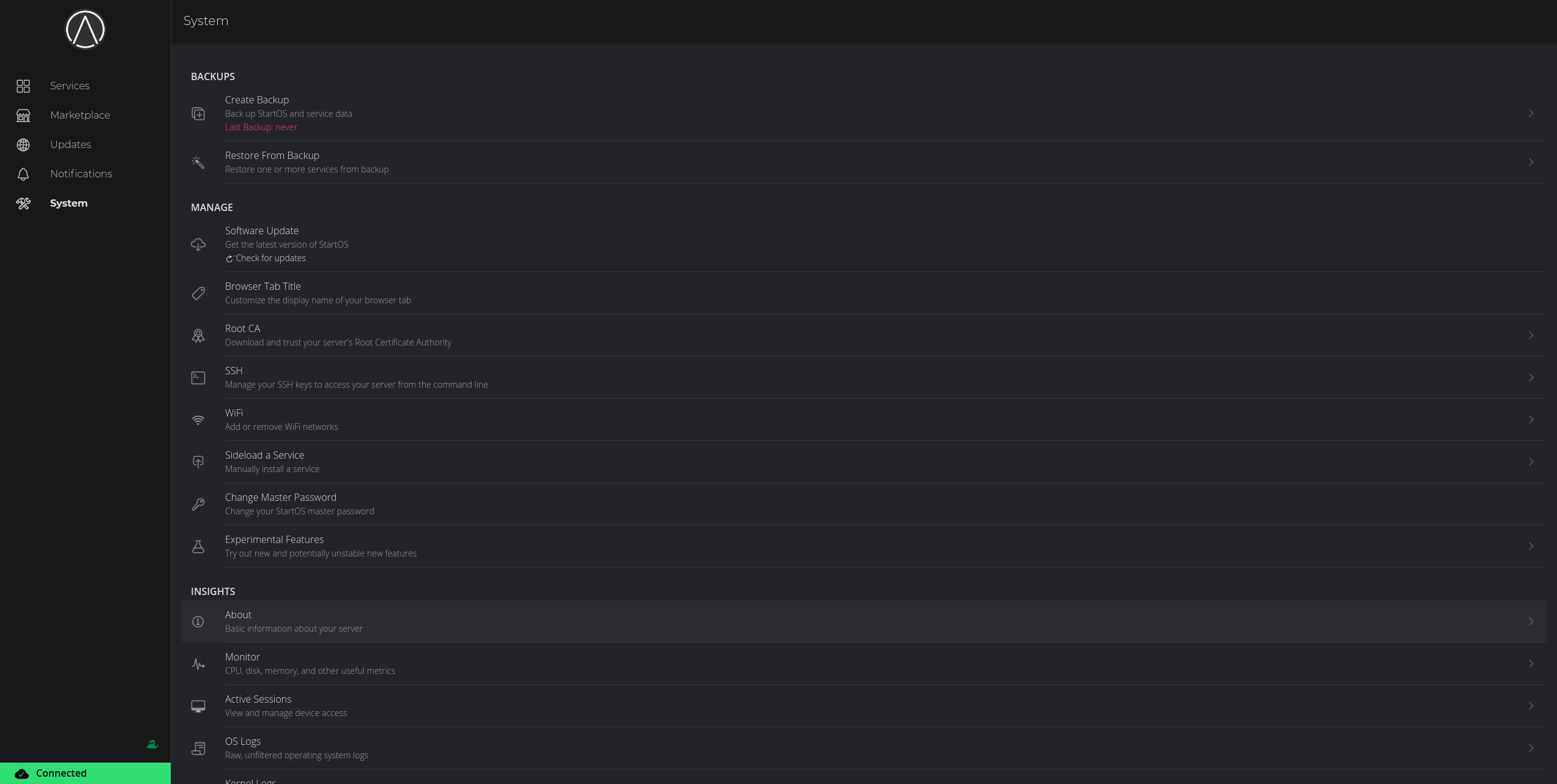Click the Restore From Backup wand icon
This screenshot has width=1557, height=784.
pos(198,162)
